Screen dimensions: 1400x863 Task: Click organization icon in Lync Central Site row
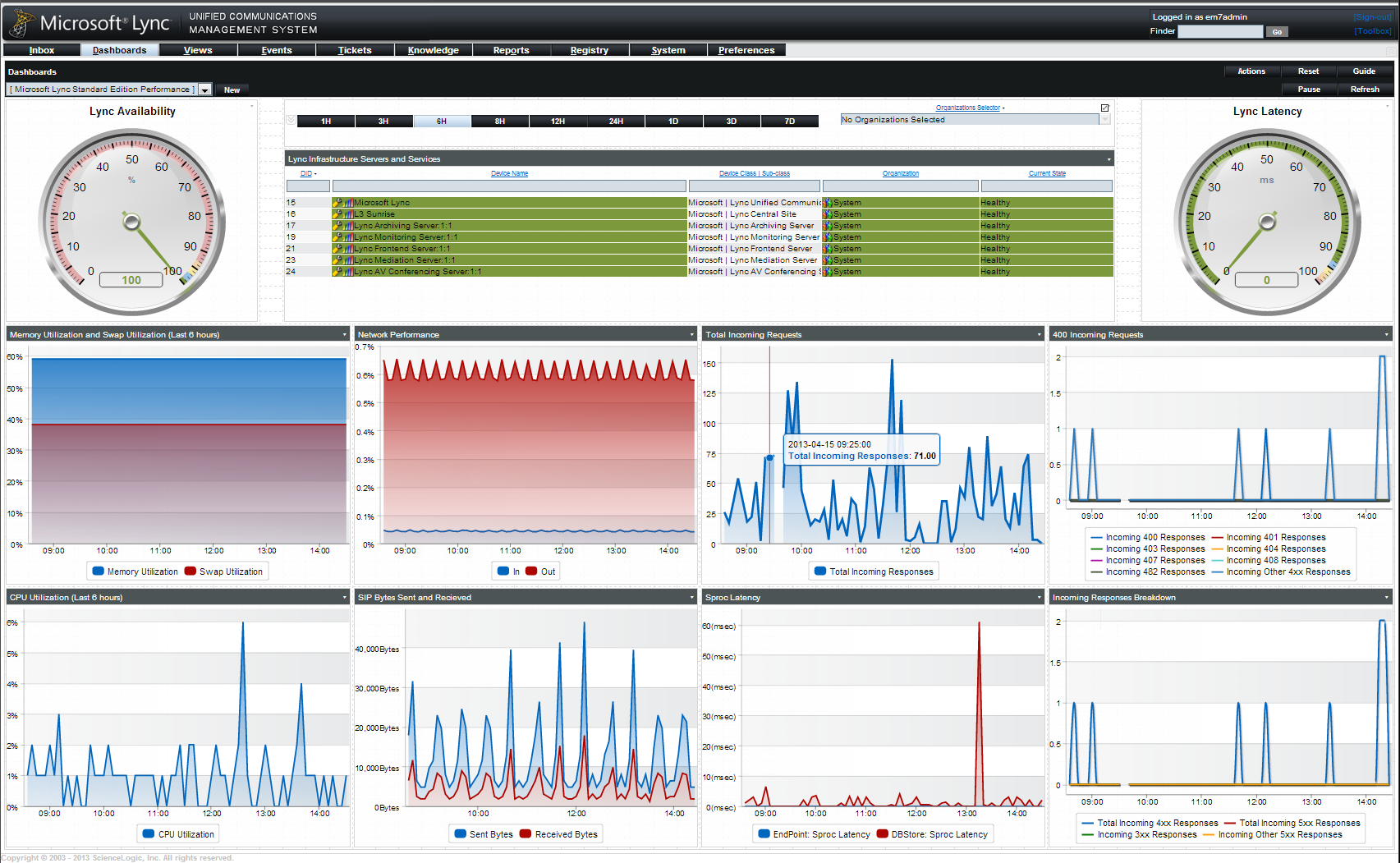(828, 213)
